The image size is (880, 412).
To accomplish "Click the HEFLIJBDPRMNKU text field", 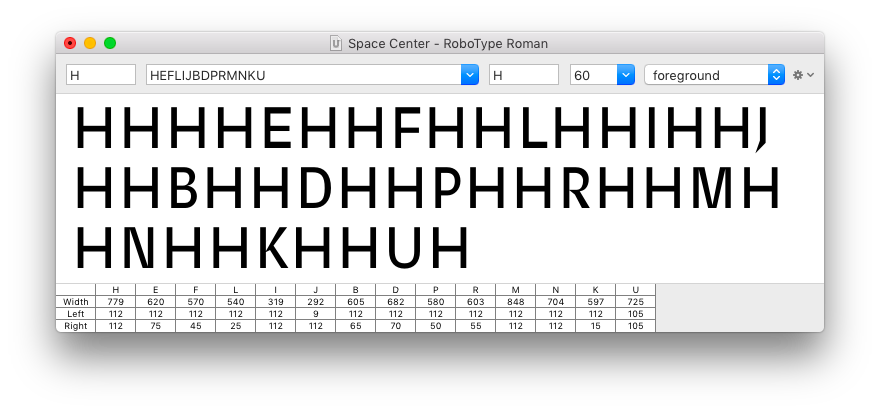I will [304, 75].
